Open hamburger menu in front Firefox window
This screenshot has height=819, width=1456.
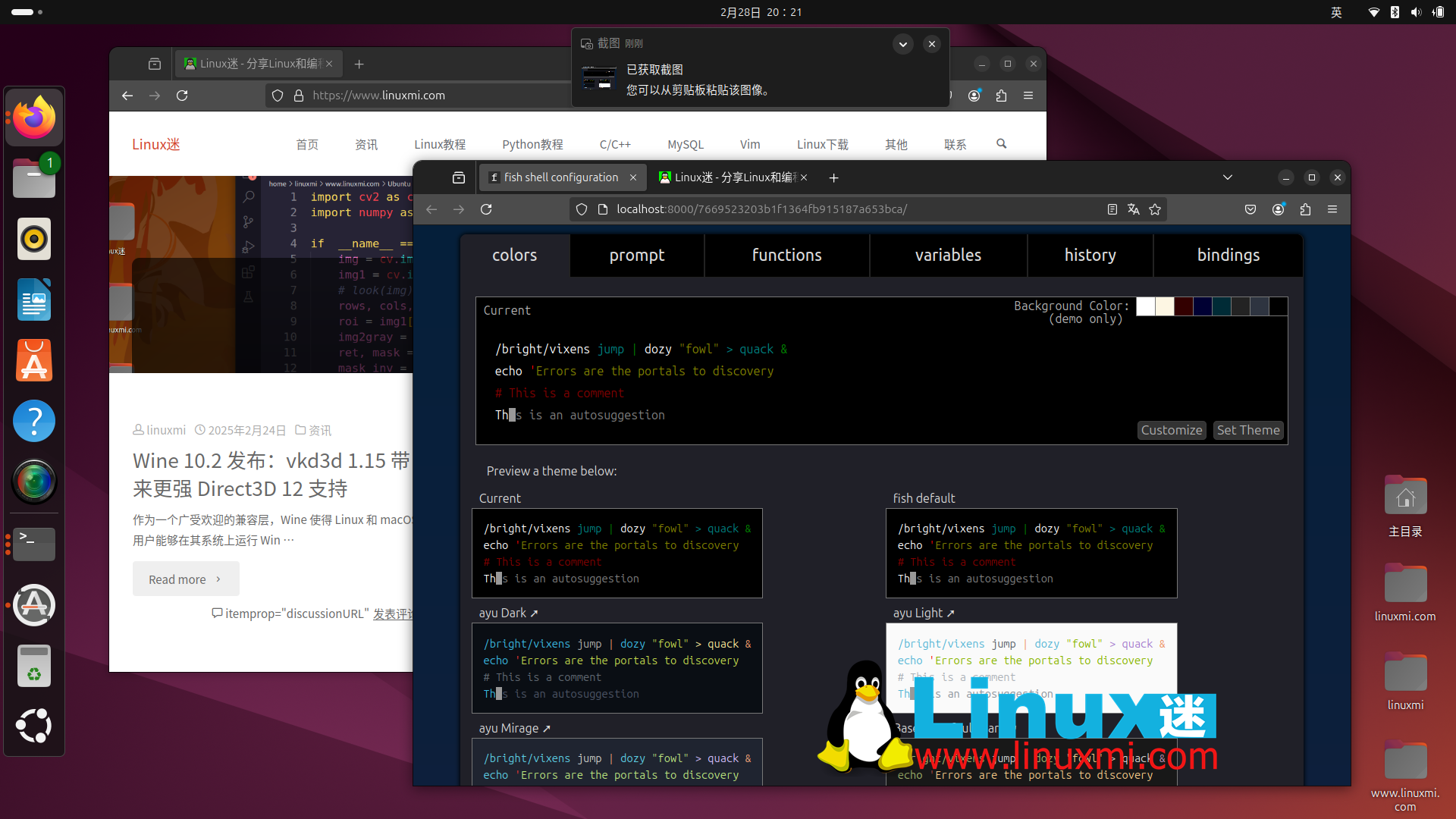click(1332, 209)
